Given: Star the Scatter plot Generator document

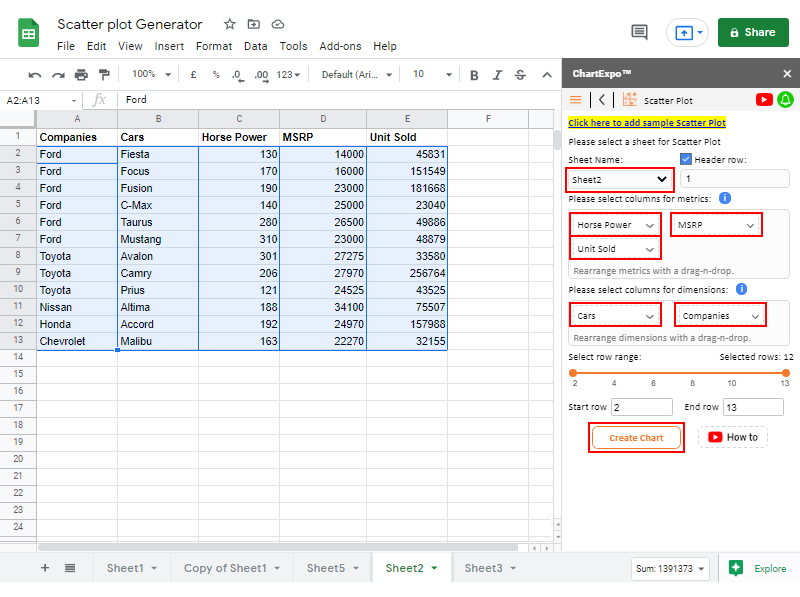Looking at the screenshot, I should [230, 24].
